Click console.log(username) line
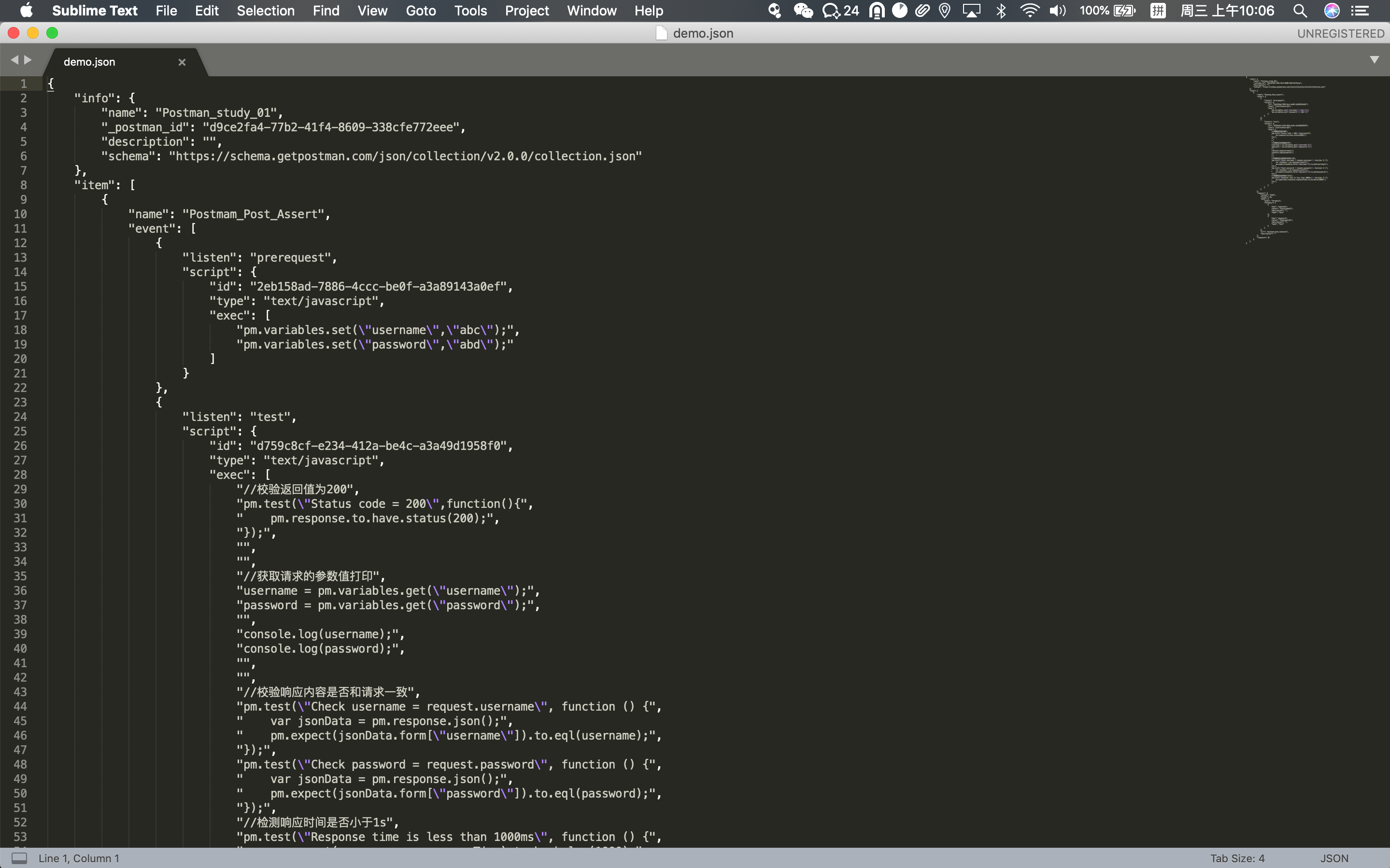The height and width of the screenshot is (868, 1390). 321,634
